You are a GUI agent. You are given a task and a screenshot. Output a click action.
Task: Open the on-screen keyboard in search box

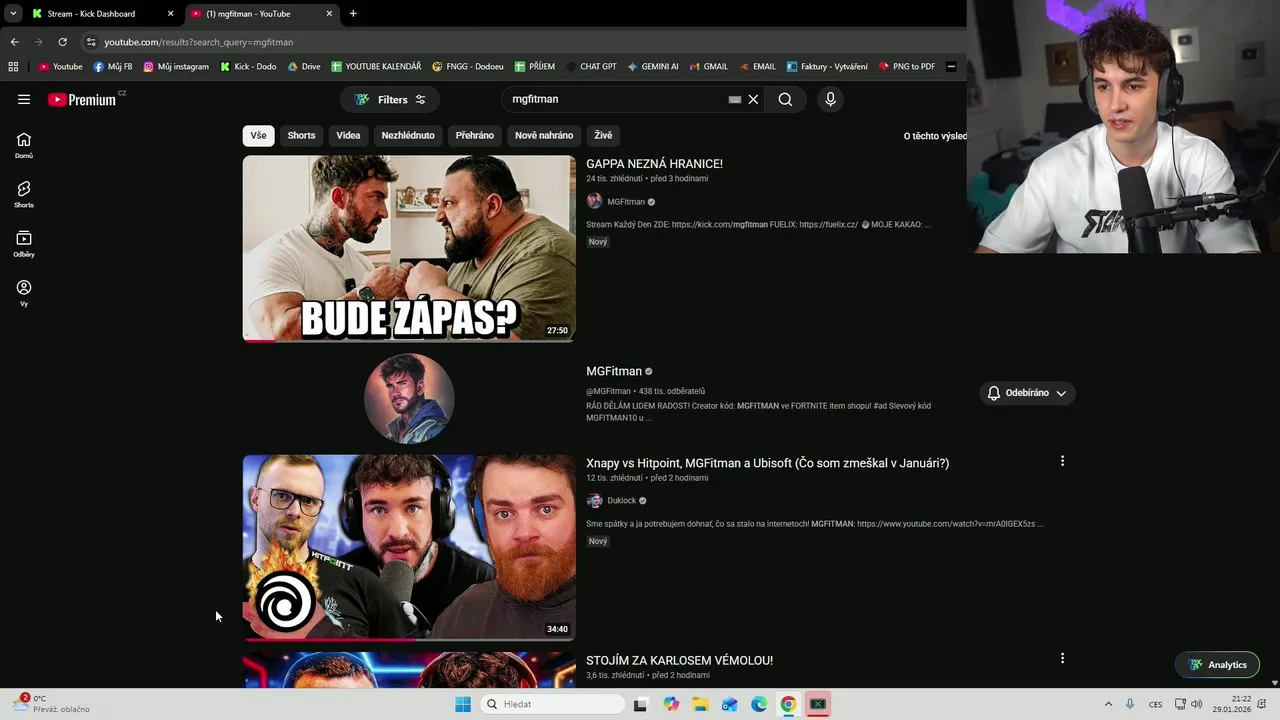(x=735, y=99)
